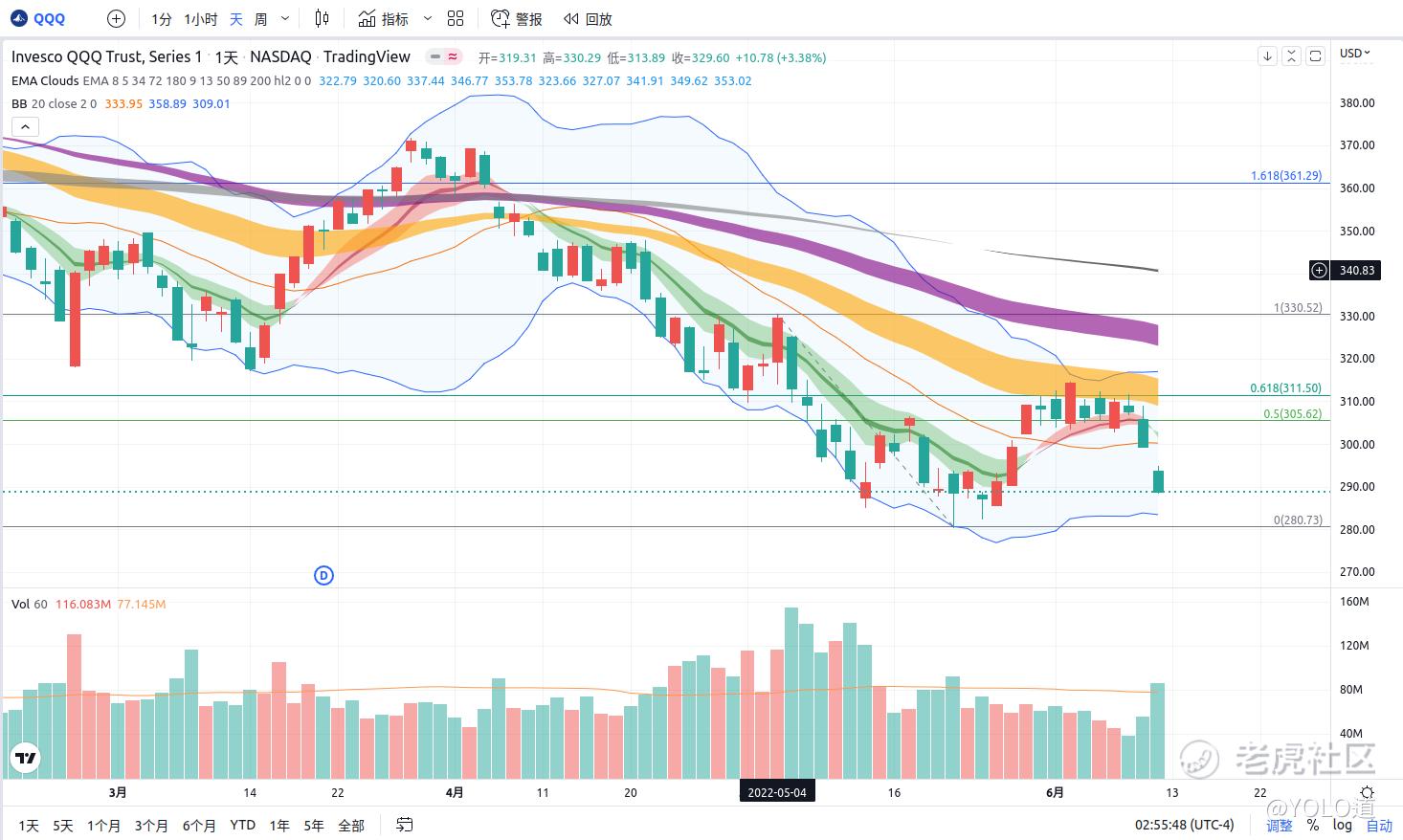The image size is (1403, 840).
Task: Click the 333.95 BB basis value
Action: [x=123, y=103]
